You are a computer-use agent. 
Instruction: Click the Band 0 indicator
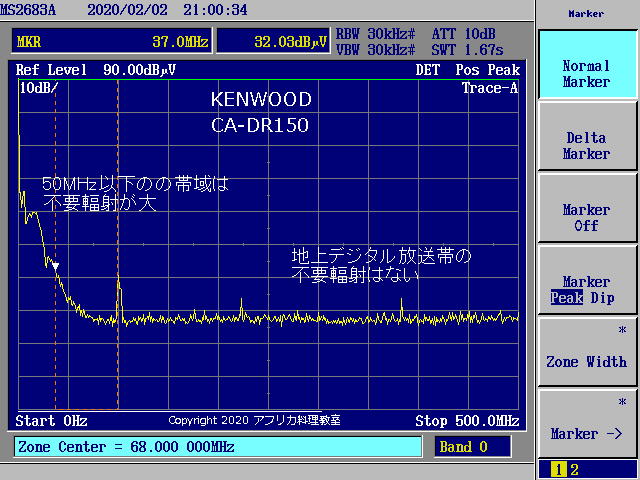(x=472, y=447)
